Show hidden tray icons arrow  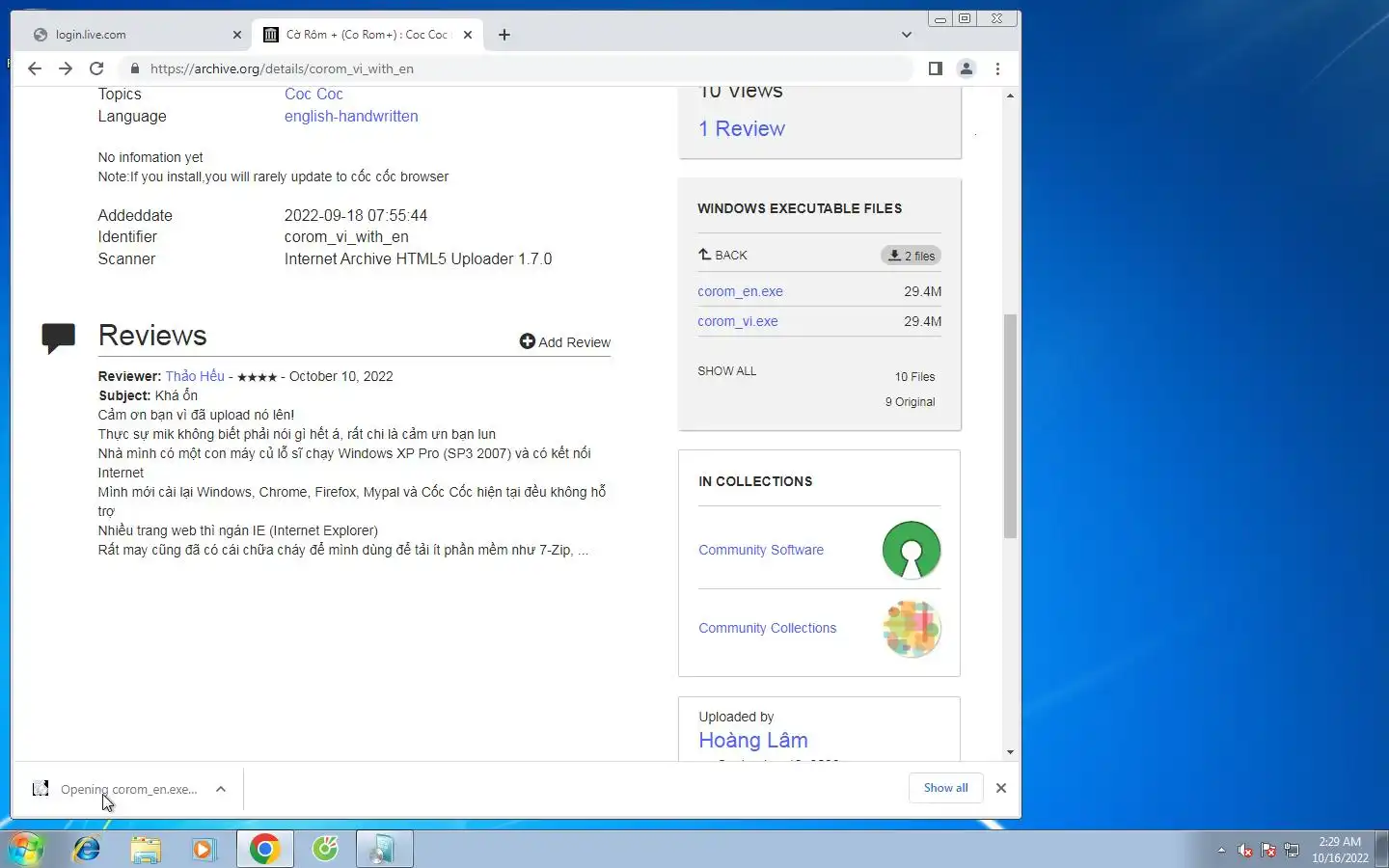point(1221,850)
